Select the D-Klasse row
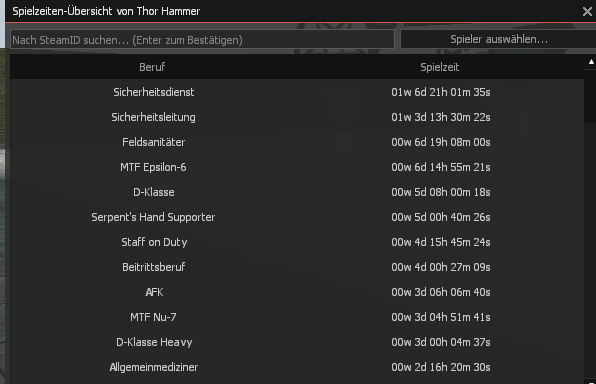Image resolution: width=596 pixels, height=384 pixels. click(x=297, y=192)
